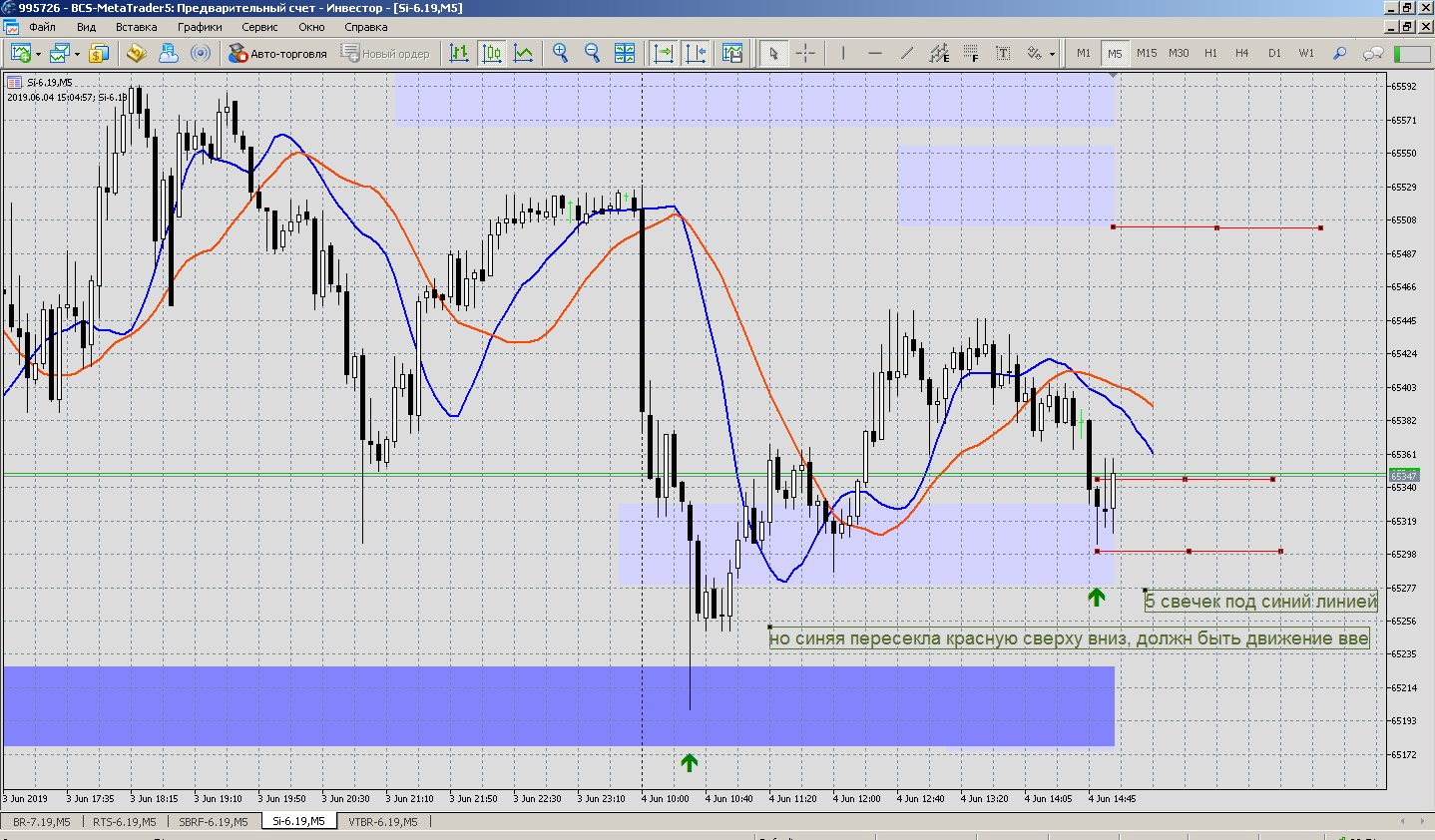This screenshot has height=840, width=1435.
Task: Switch to the W1 timeframe
Action: 1306,54
